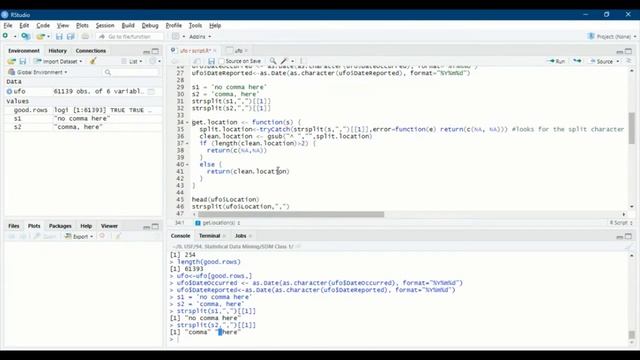Open Source button dropdown arrow
The height and width of the screenshot is (360, 640).
point(618,61)
